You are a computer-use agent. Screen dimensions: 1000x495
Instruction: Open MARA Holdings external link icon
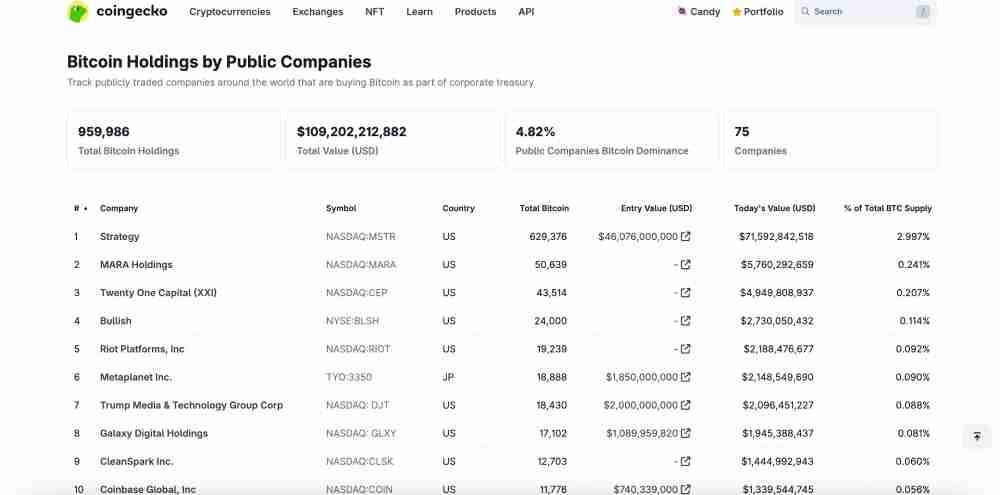click(x=686, y=265)
